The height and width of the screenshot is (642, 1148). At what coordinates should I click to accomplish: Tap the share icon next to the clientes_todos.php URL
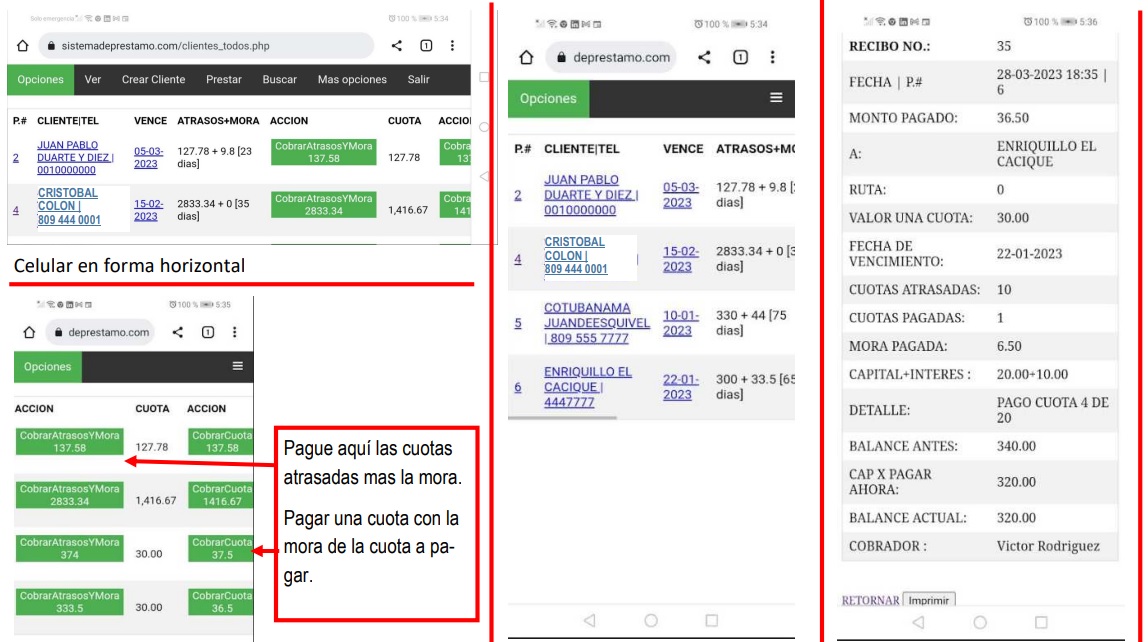pyautogui.click(x=397, y=46)
